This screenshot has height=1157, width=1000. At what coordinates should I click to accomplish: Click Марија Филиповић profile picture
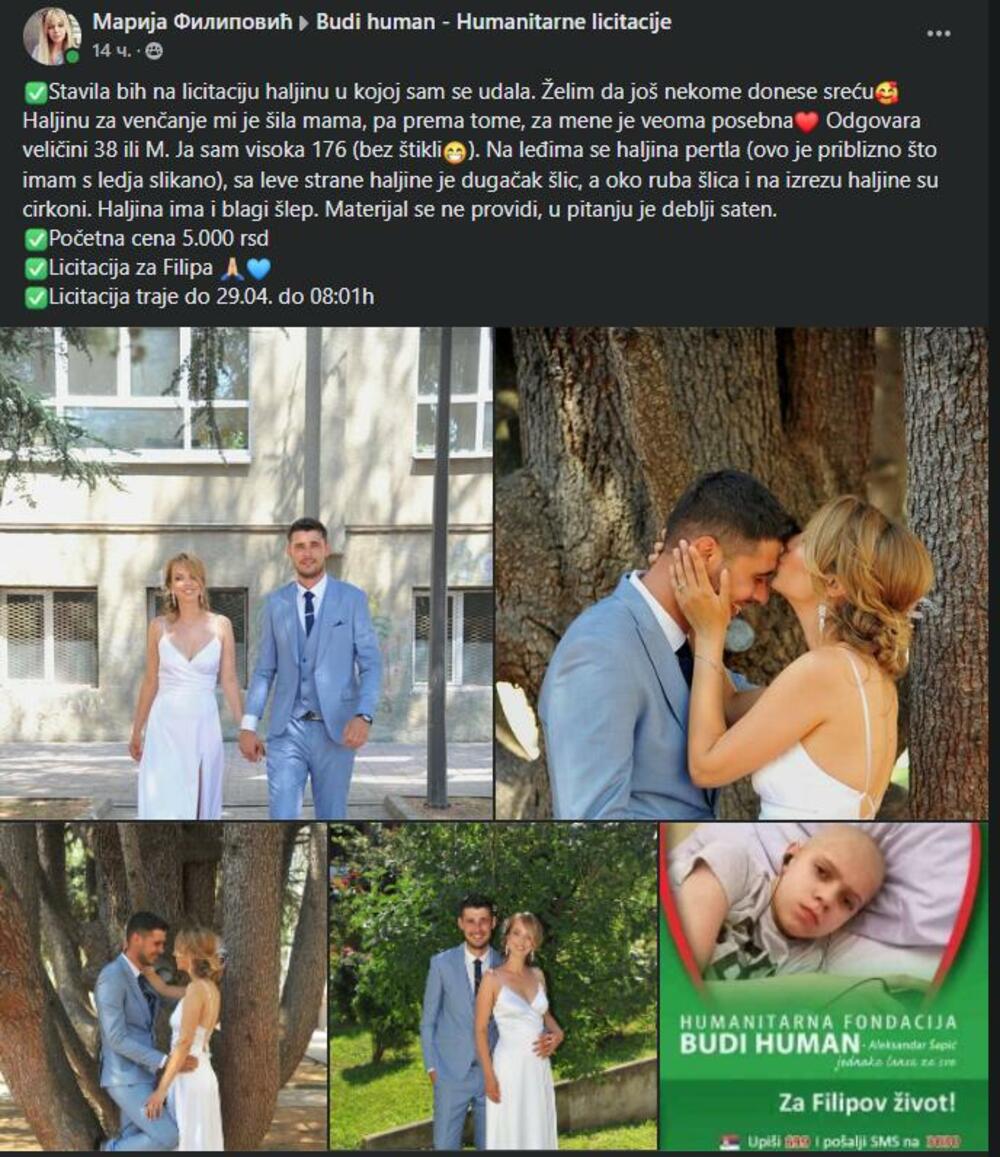point(52,35)
